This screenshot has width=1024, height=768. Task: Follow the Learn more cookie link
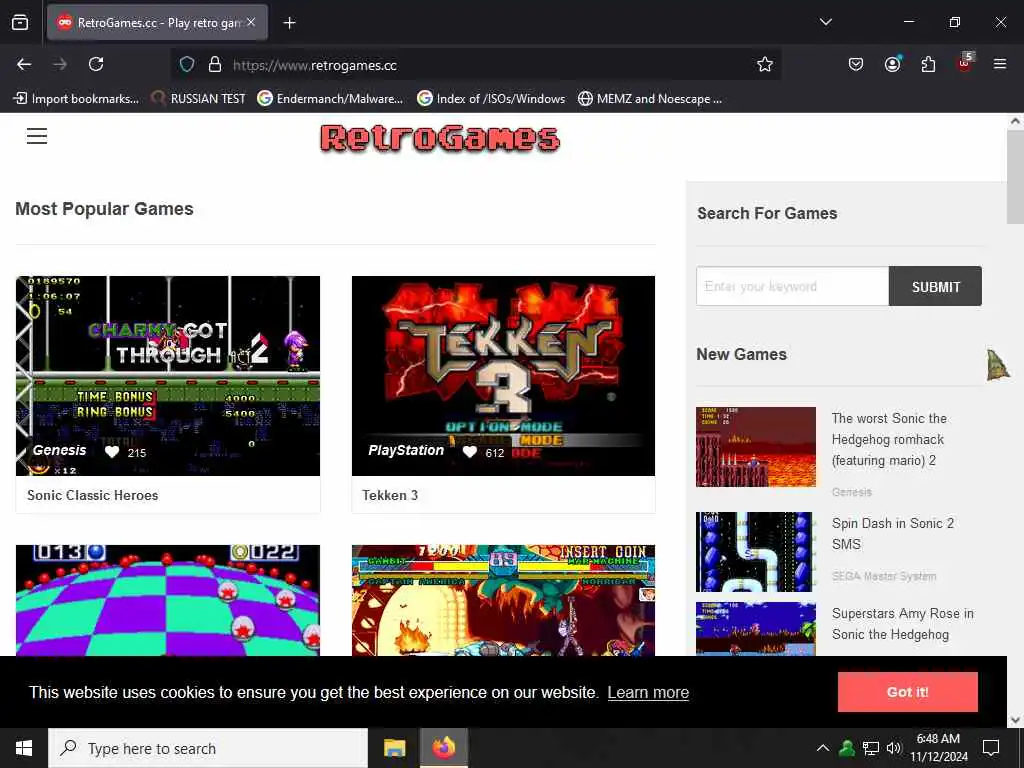(648, 692)
